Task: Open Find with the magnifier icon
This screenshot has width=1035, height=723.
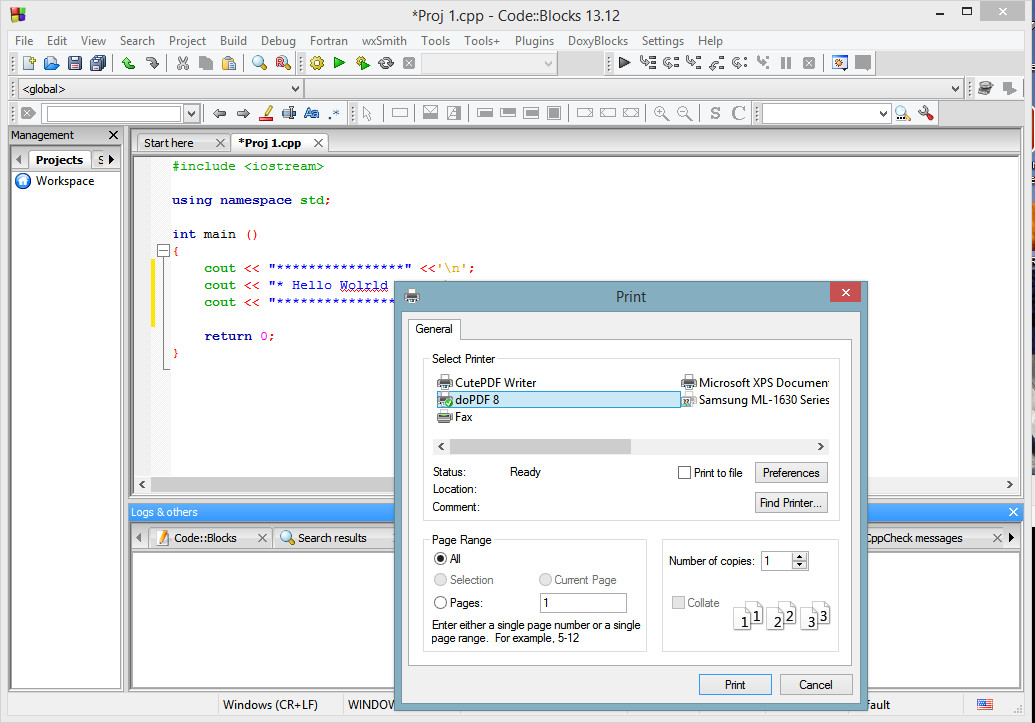Action: (259, 63)
